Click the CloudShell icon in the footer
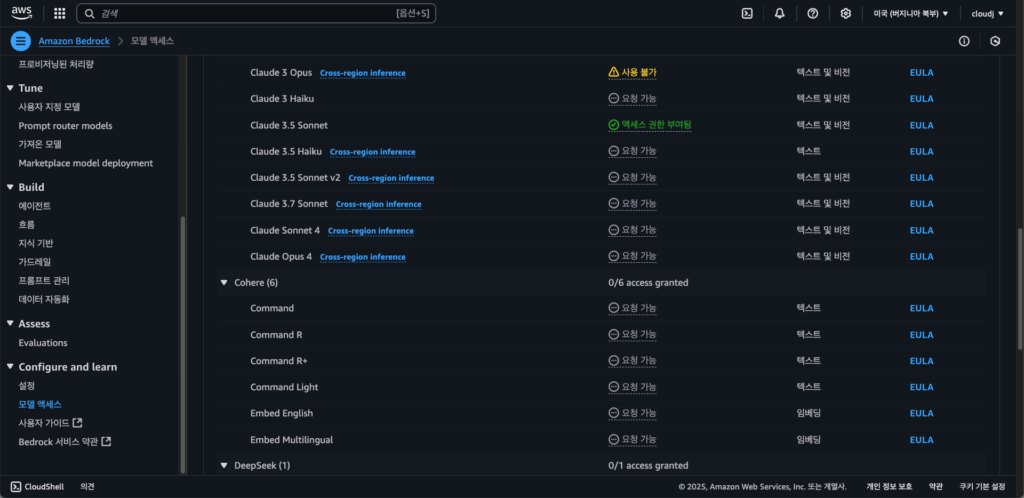The width and height of the screenshot is (1024, 498). (16, 486)
